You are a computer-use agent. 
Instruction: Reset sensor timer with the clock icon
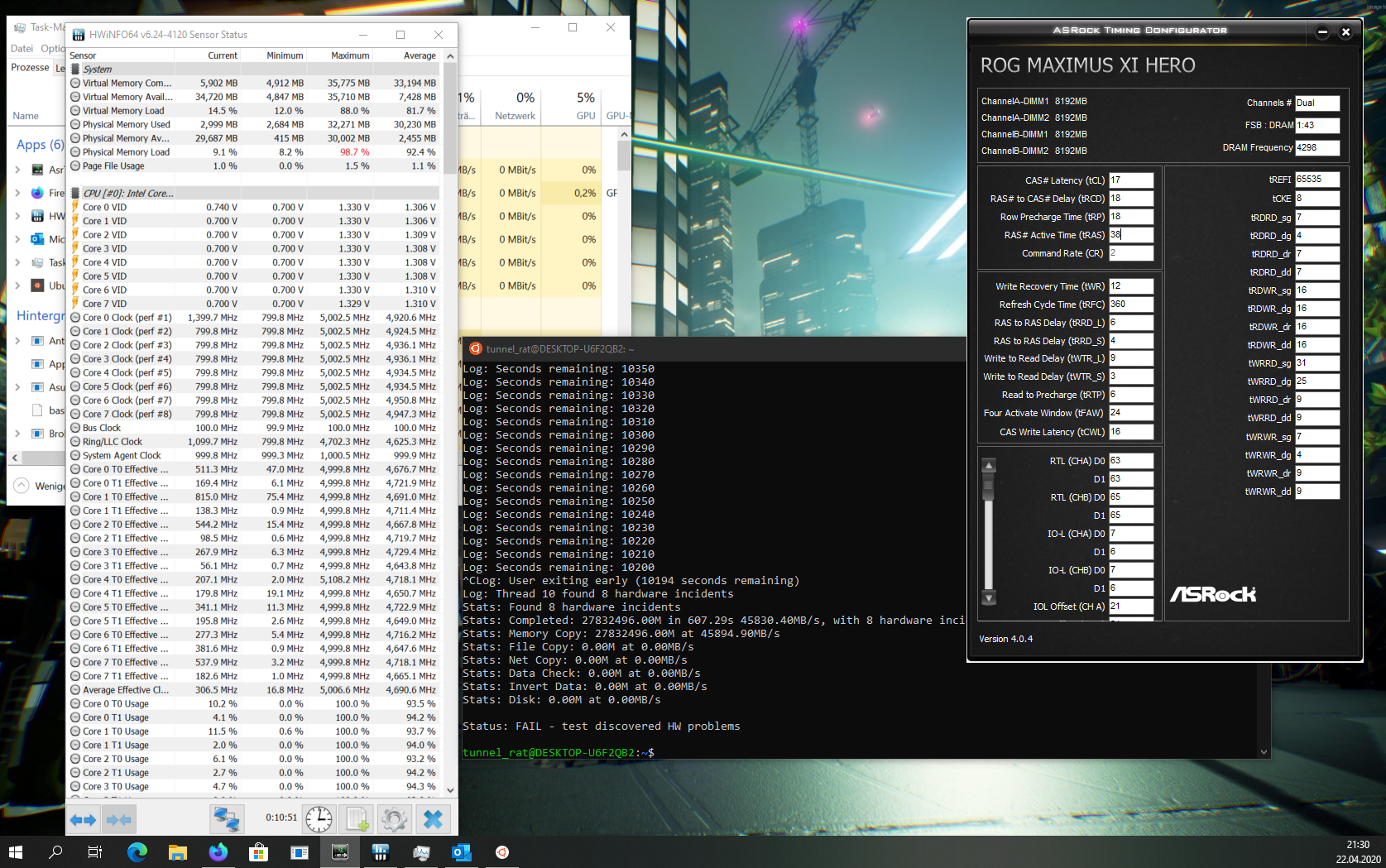[319, 819]
